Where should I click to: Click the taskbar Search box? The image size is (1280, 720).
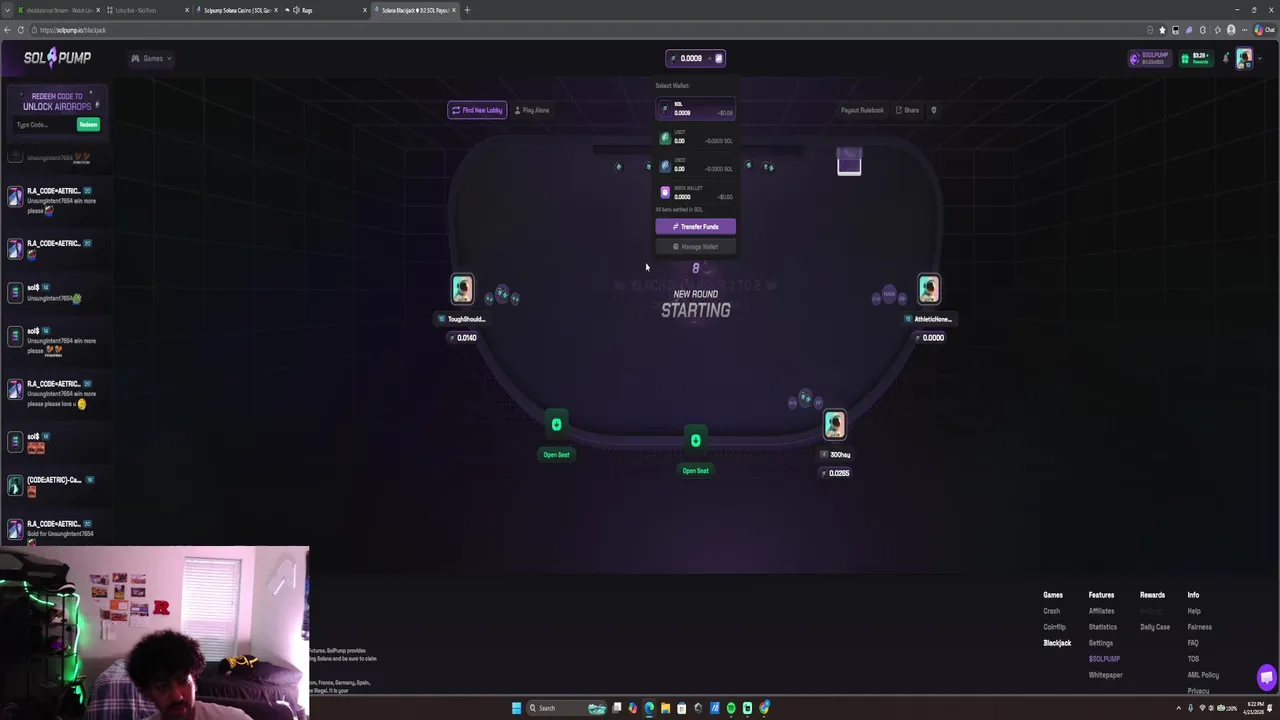565,708
